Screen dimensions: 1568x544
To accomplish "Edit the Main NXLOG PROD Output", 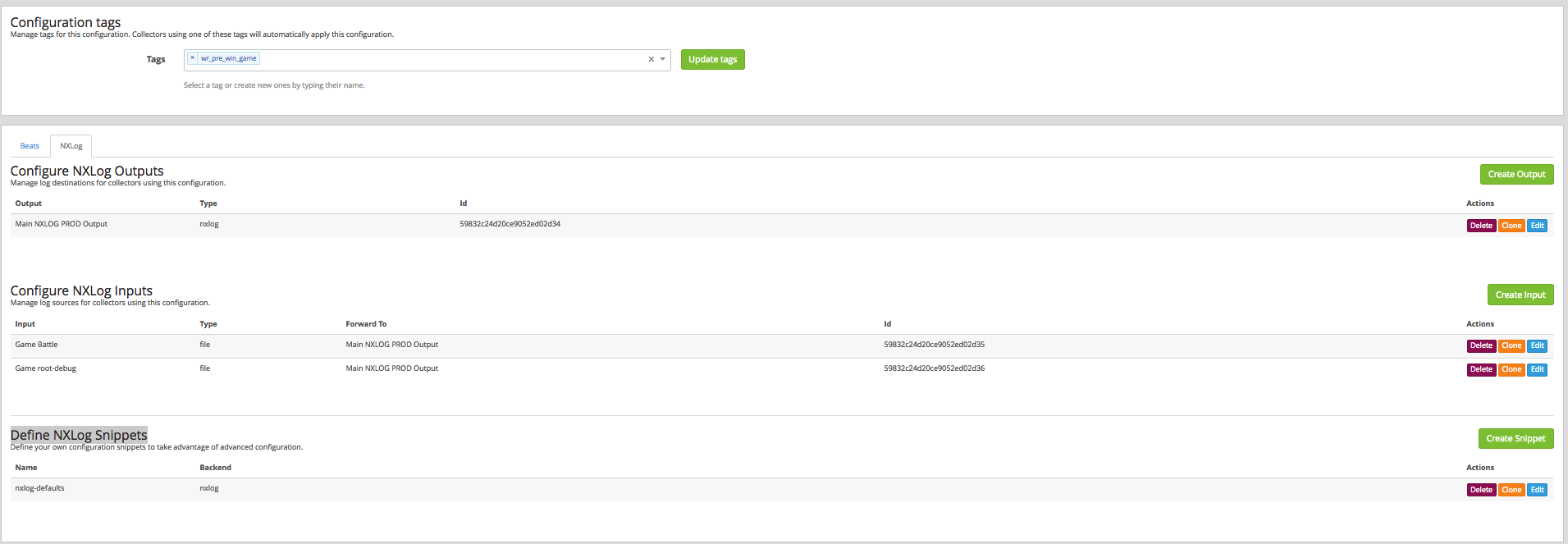I will pos(1537,226).
